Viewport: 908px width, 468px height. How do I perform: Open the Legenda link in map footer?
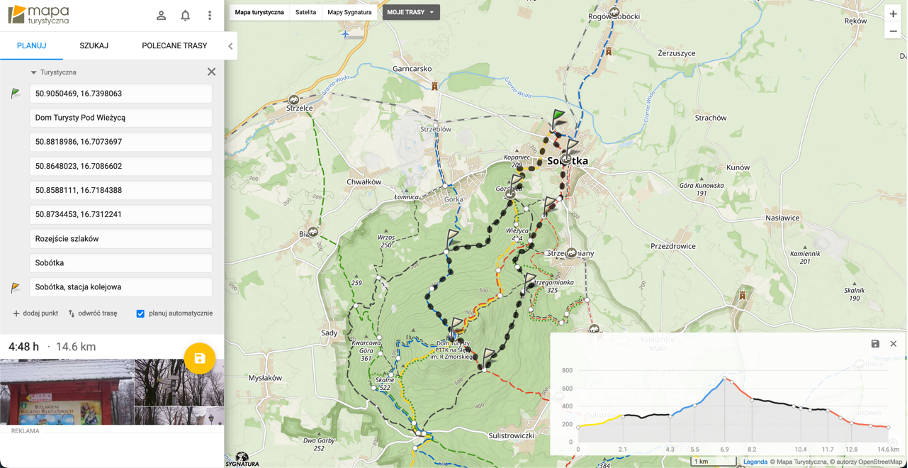[755, 462]
